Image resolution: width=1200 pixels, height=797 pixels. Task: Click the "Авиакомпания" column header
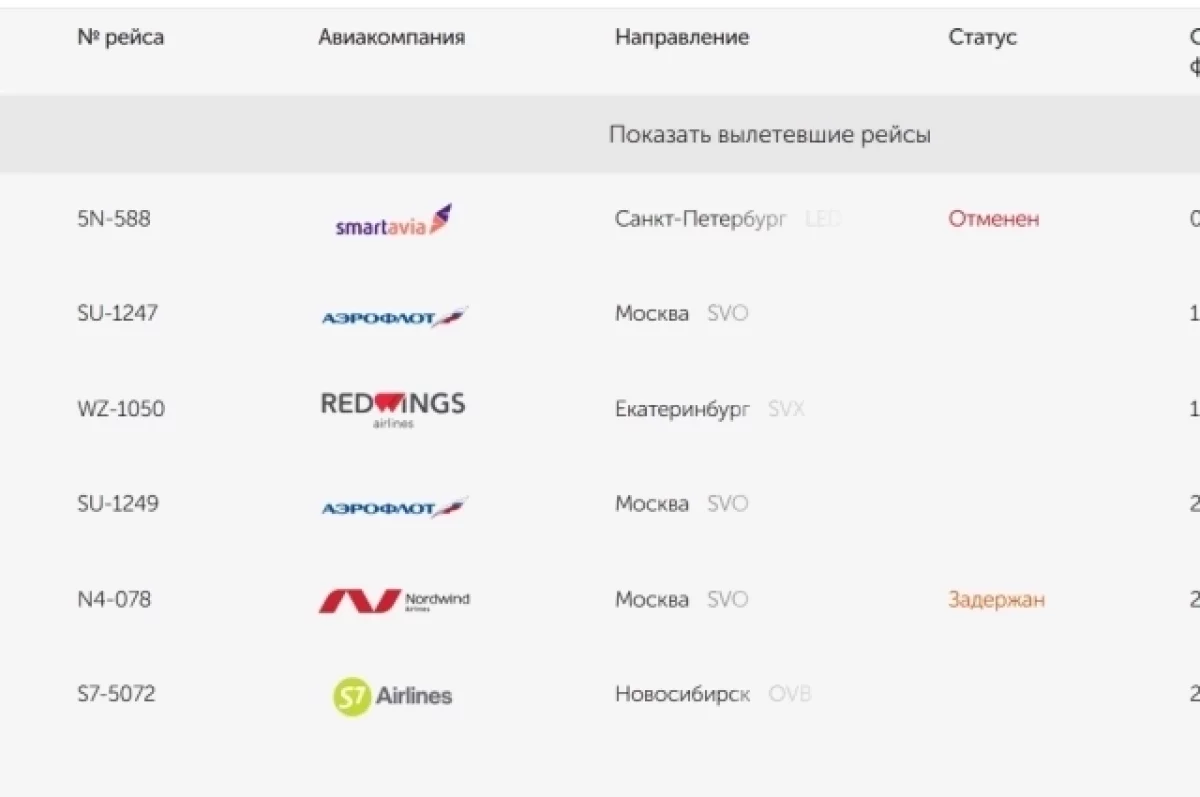coord(391,38)
